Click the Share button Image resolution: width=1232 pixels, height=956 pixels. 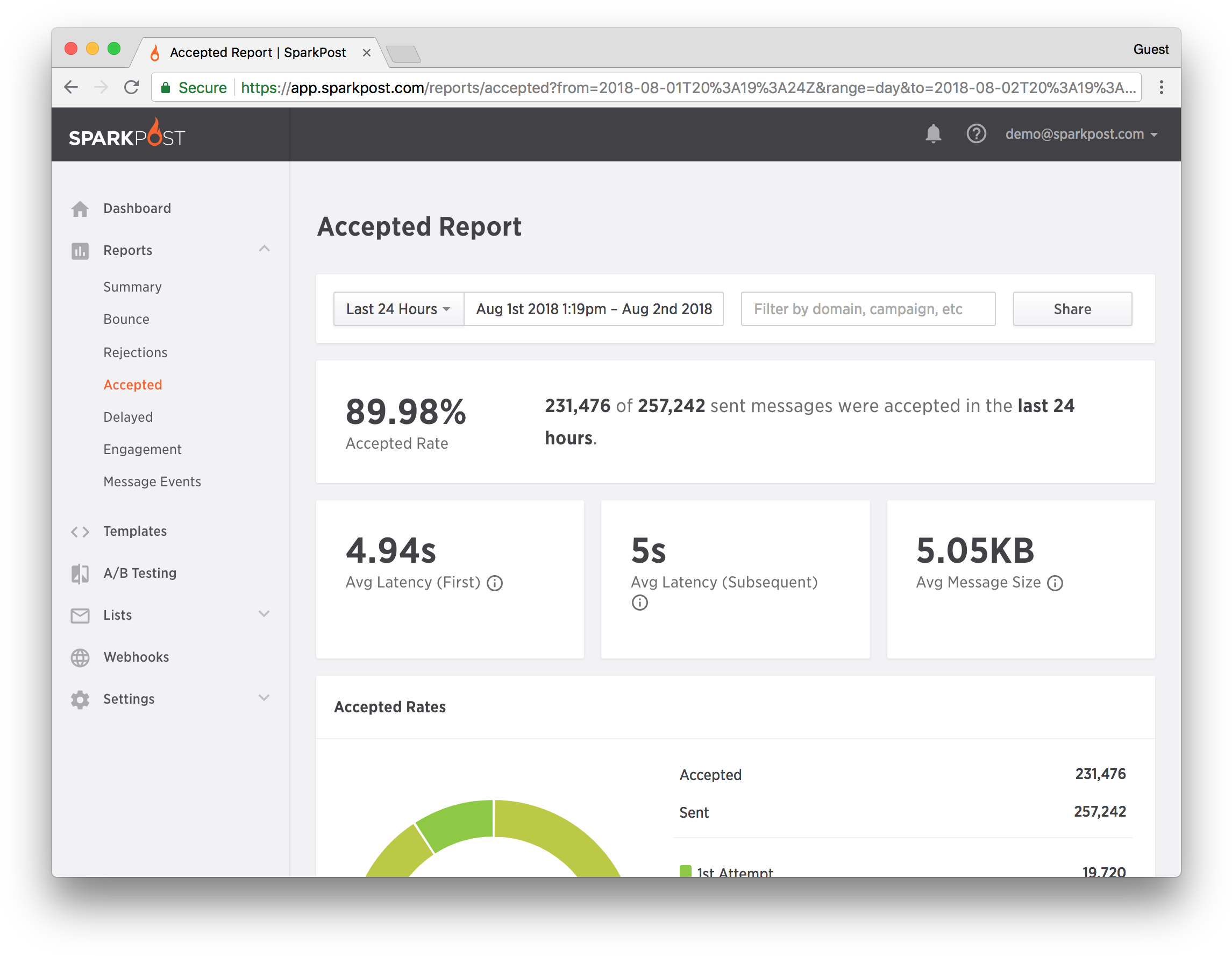pos(1072,309)
